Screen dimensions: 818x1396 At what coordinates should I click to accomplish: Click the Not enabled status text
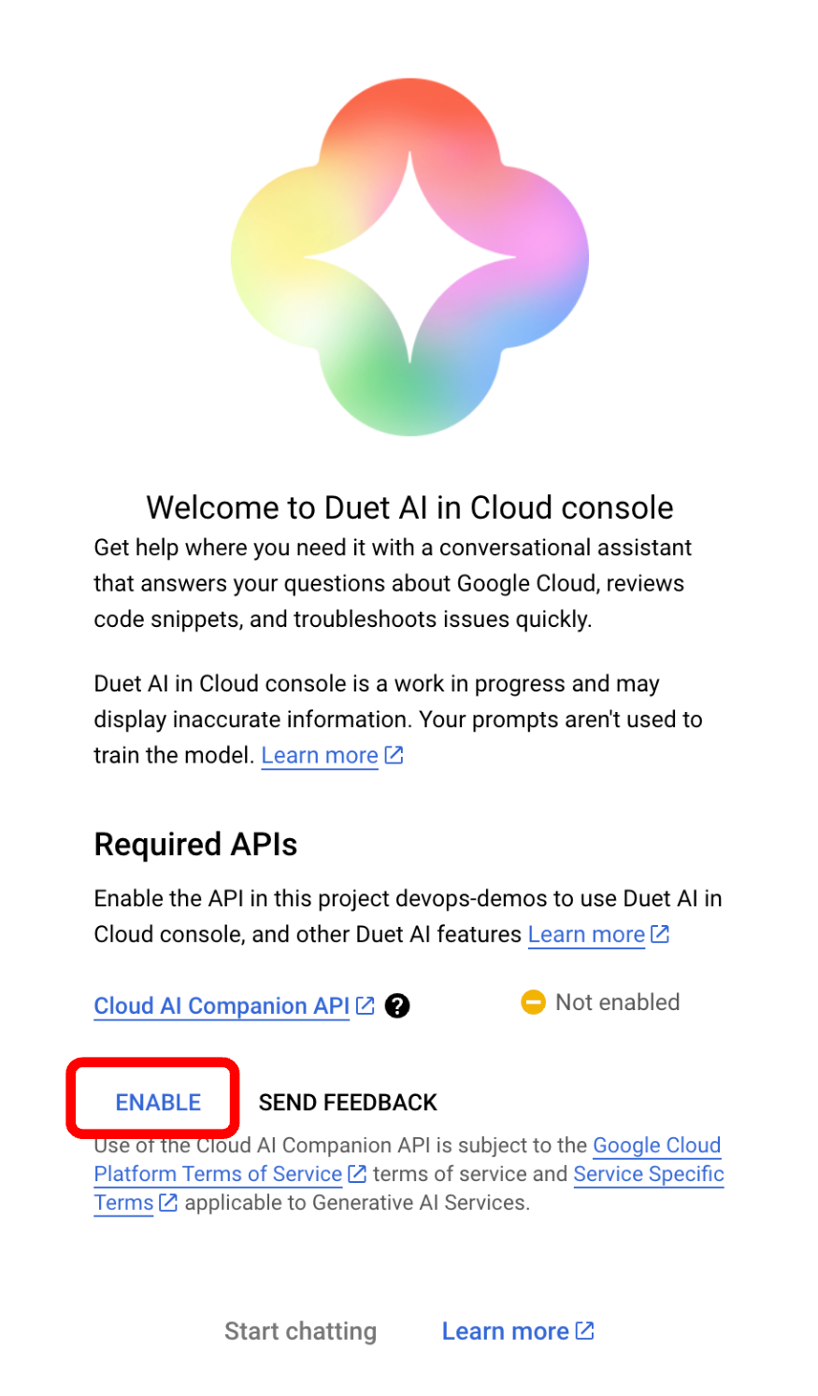pos(617,1002)
